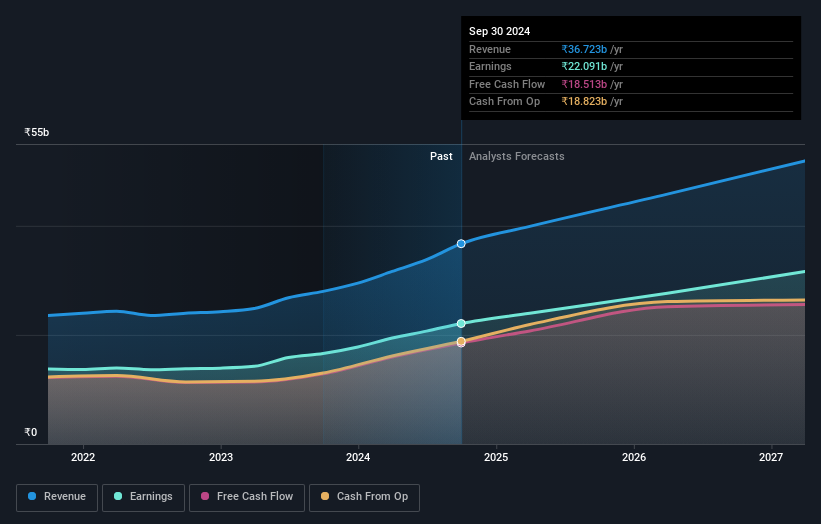
Task: Click the ₹18.513b free cash flow value
Action: [584, 84]
